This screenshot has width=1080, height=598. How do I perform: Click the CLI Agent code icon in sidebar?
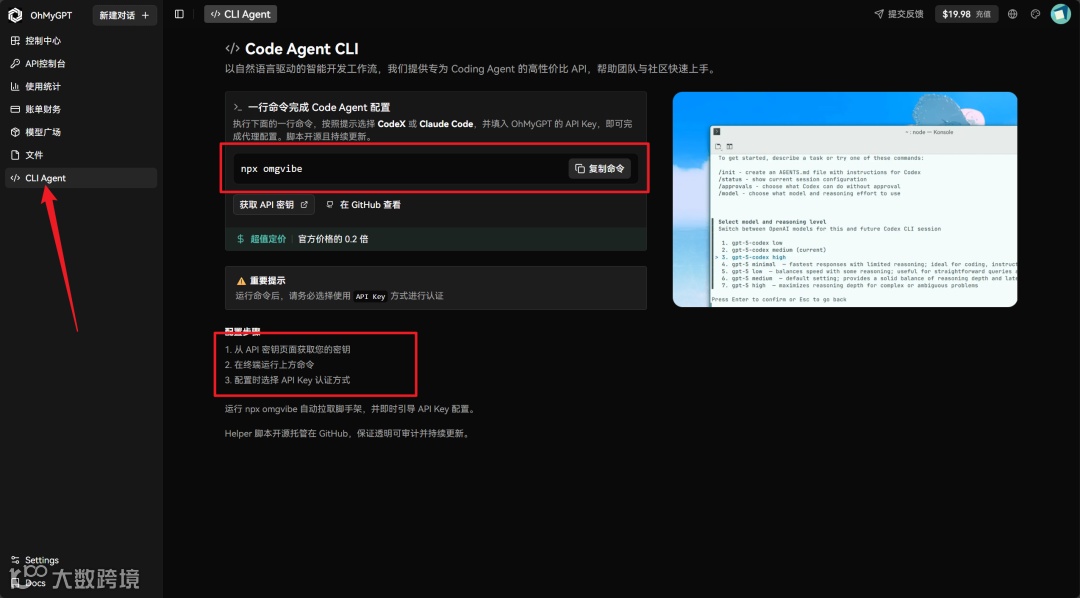coord(15,178)
